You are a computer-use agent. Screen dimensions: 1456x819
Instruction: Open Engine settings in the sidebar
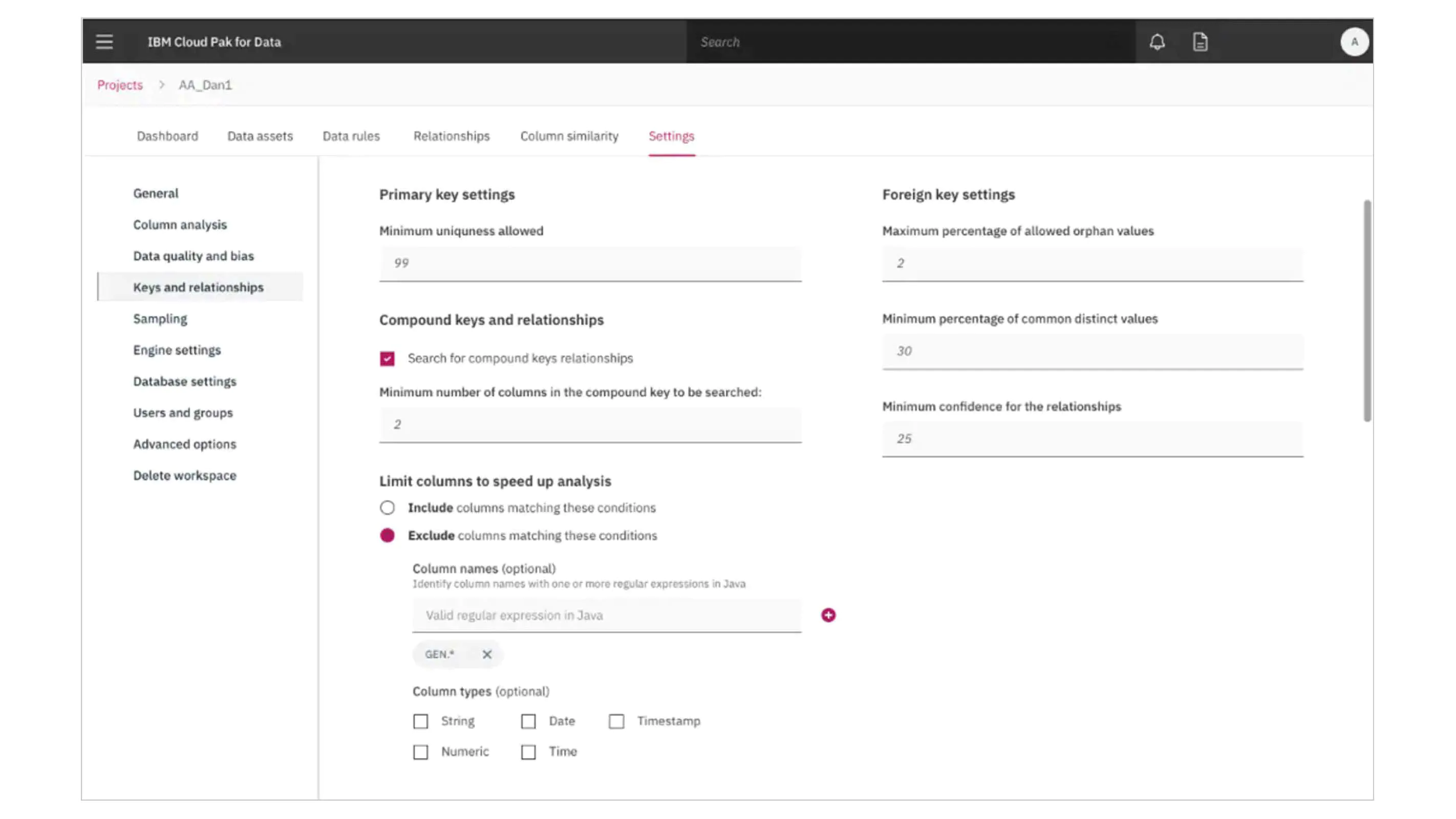pyautogui.click(x=177, y=350)
